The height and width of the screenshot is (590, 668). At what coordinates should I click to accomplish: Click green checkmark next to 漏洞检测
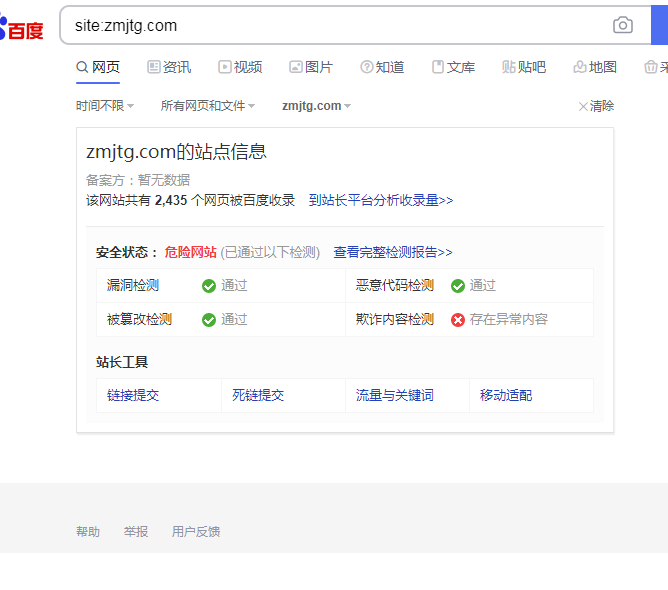point(209,286)
